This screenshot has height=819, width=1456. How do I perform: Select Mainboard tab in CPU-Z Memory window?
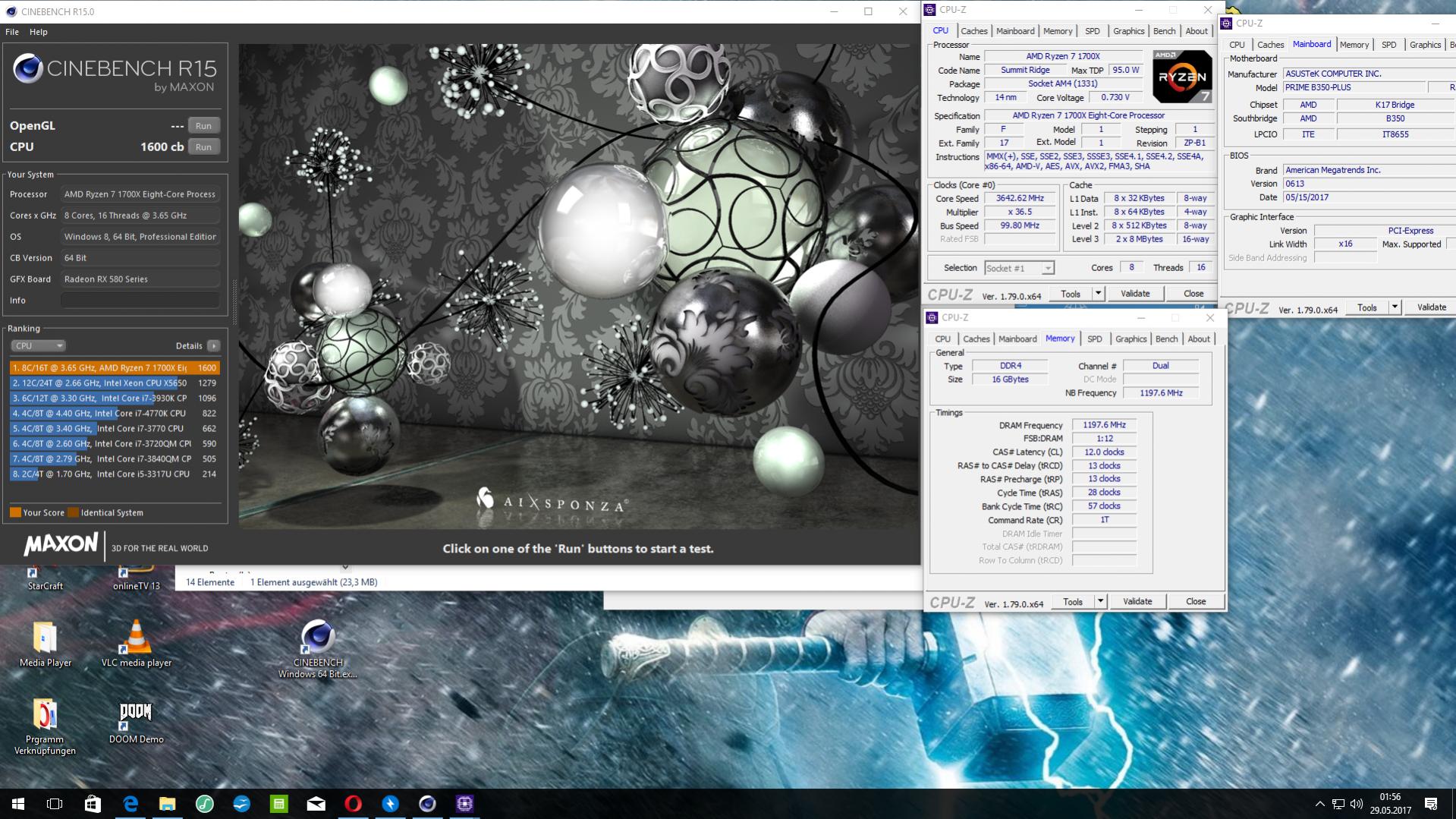[x=1017, y=339]
